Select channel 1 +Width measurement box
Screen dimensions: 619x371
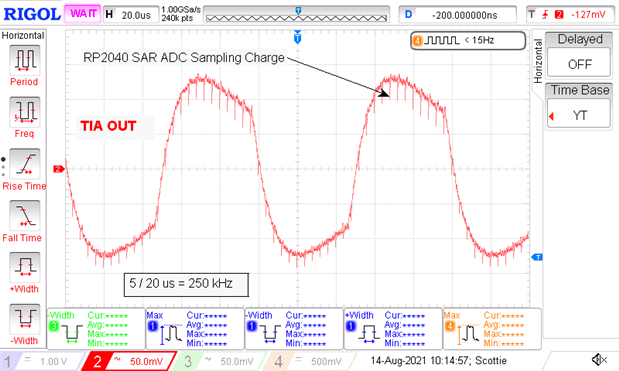(x=393, y=329)
